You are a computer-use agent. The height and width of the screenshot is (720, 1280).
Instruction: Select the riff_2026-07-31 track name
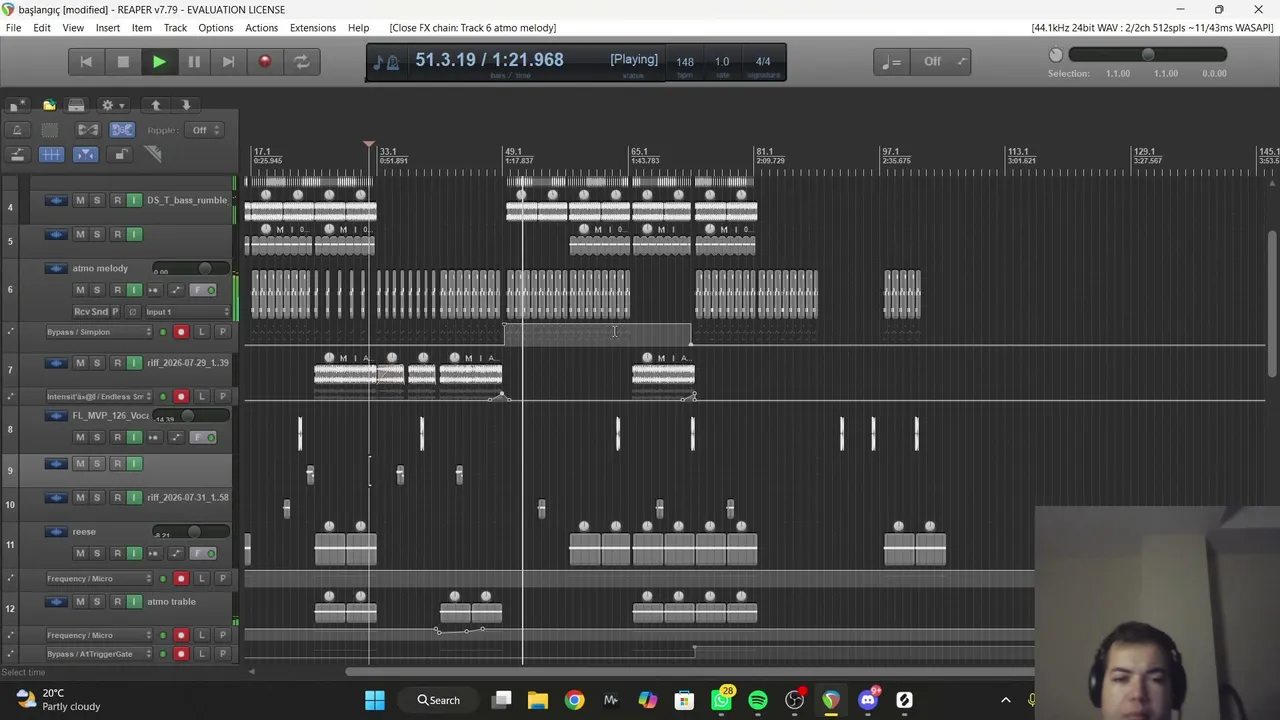[x=188, y=497]
